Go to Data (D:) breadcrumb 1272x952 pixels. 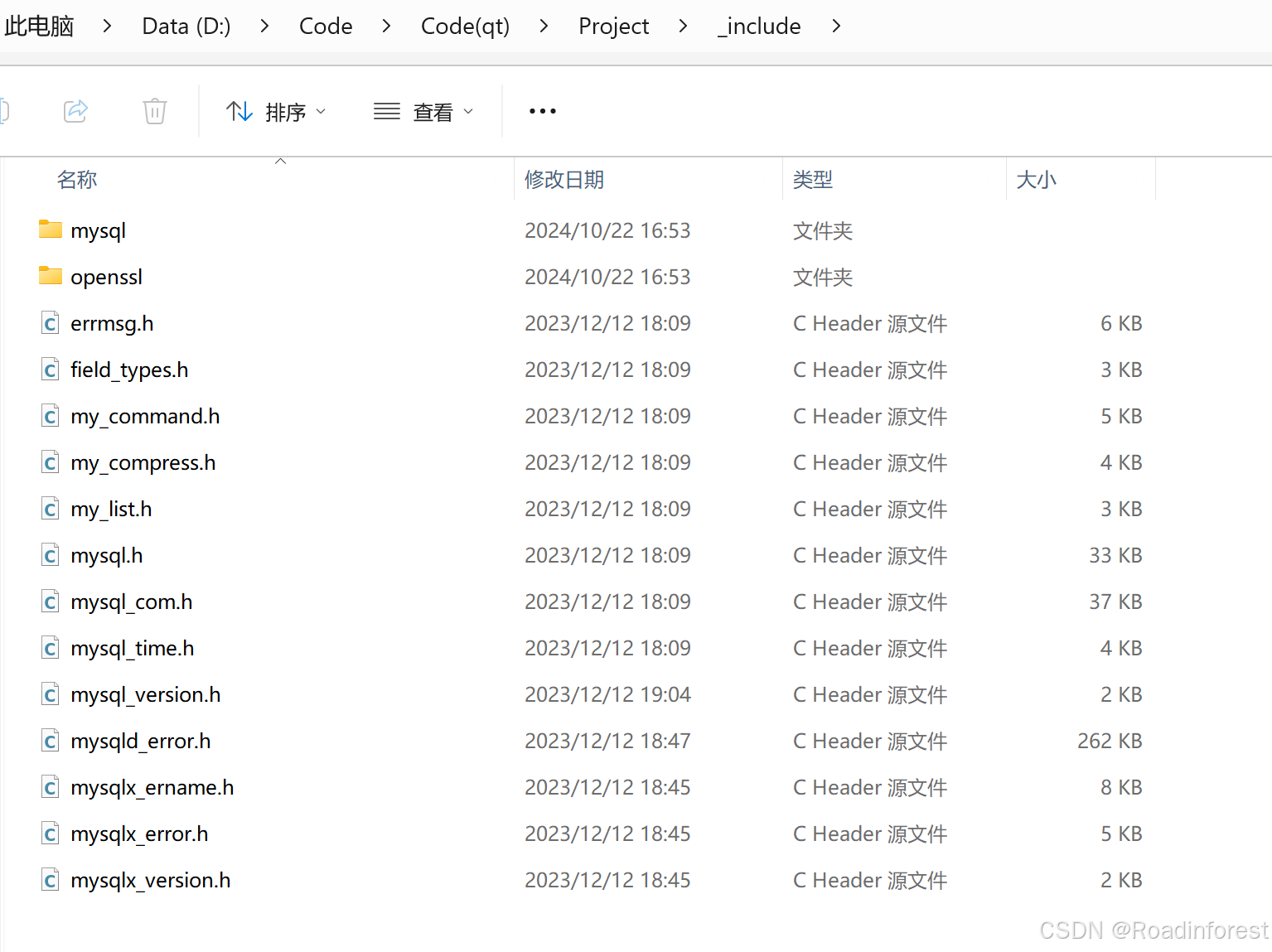[x=186, y=27]
